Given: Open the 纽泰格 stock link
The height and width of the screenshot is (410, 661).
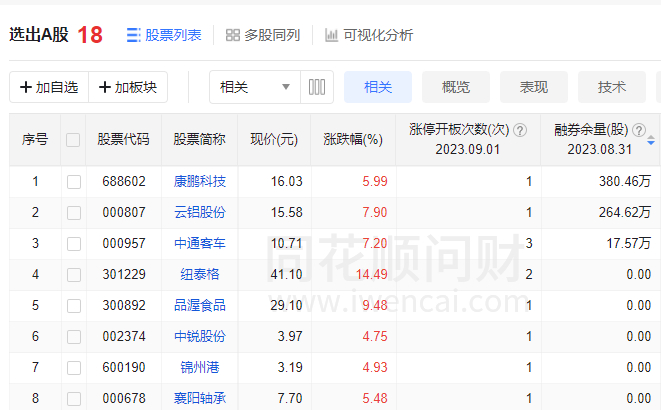Looking at the screenshot, I should pyautogui.click(x=200, y=275).
